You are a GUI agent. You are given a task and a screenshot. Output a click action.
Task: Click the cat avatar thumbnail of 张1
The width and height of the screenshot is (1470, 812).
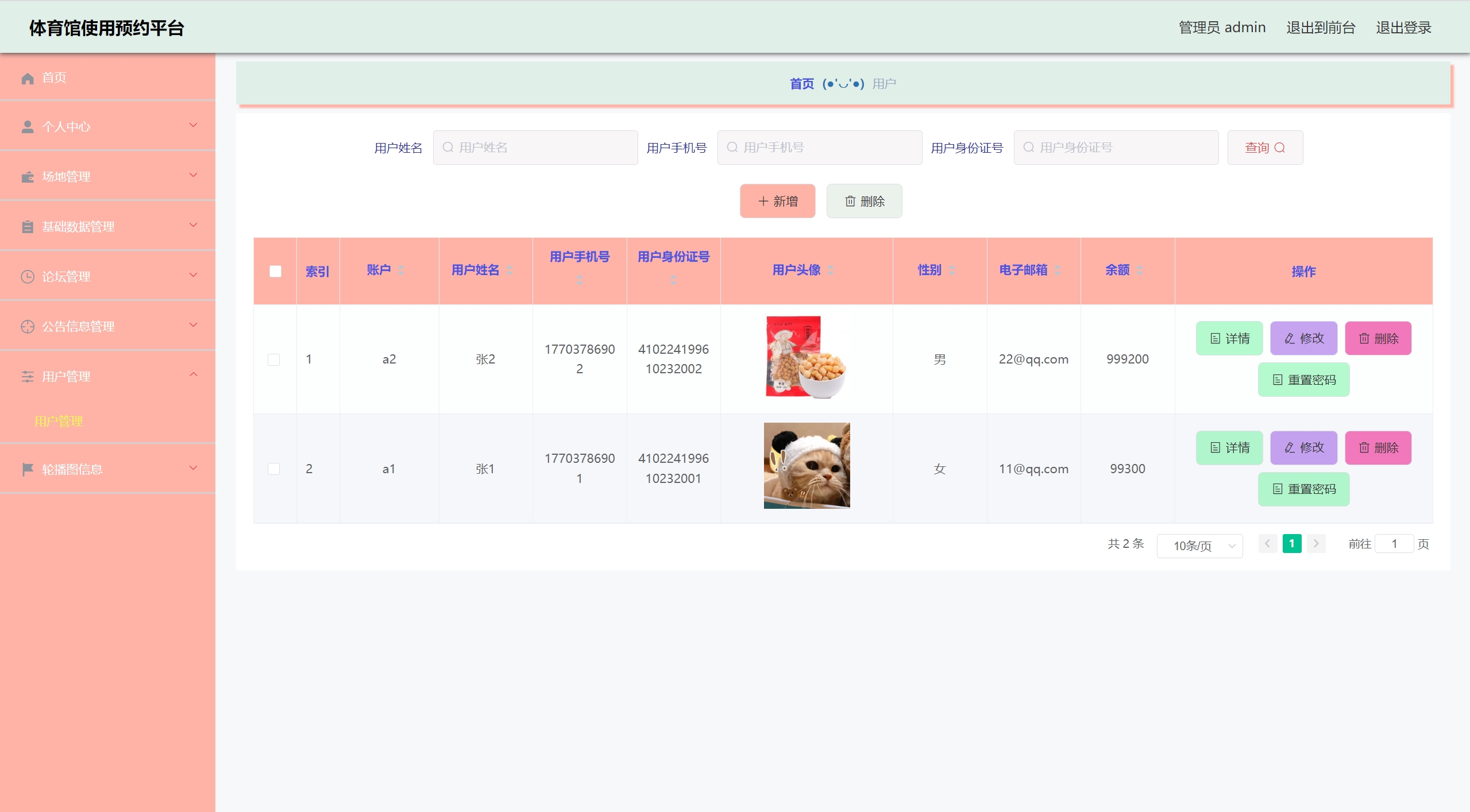coord(807,465)
